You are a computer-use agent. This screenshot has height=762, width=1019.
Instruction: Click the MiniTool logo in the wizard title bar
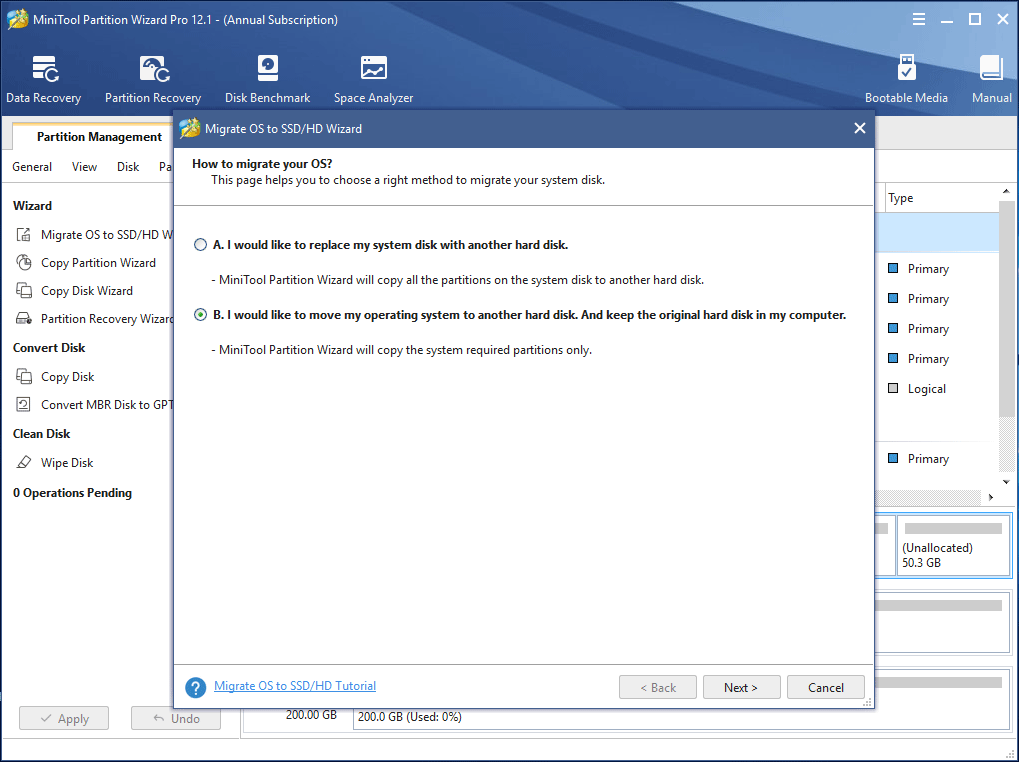pyautogui.click(x=190, y=129)
